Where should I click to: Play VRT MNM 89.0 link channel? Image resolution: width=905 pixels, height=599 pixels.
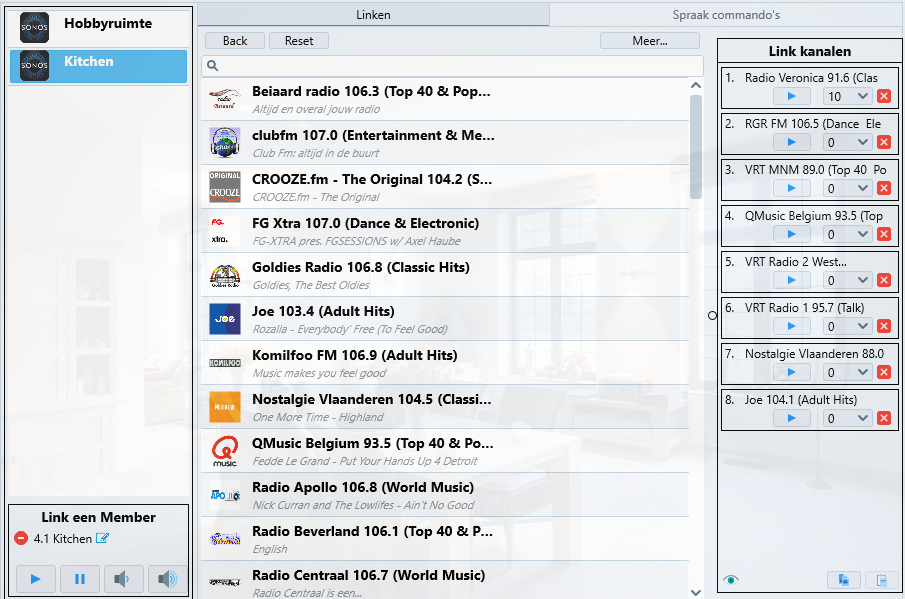[791, 188]
